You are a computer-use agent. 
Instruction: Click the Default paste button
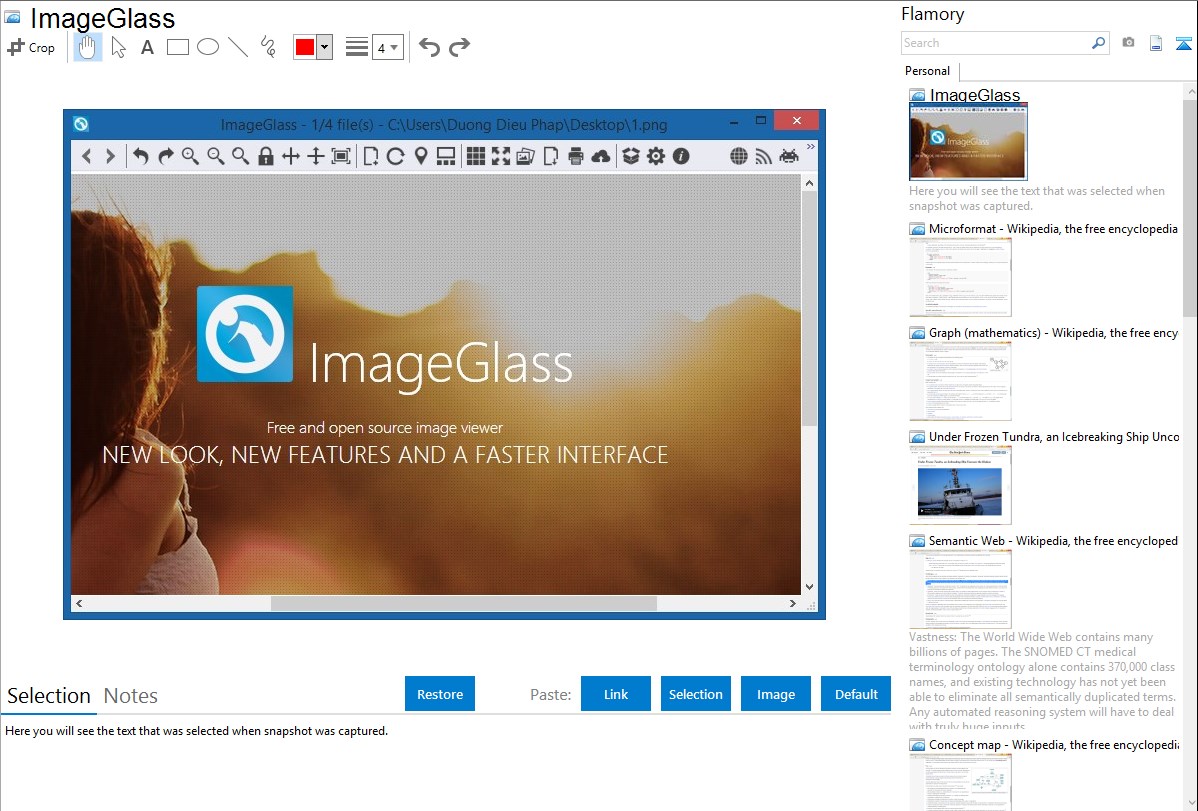[x=856, y=694]
